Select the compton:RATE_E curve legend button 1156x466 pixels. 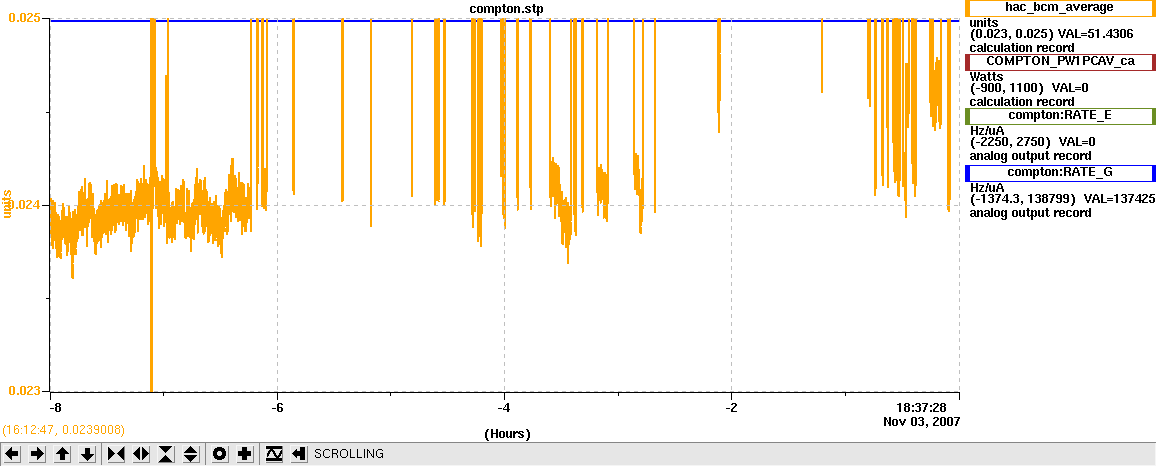pyautogui.click(x=1059, y=116)
